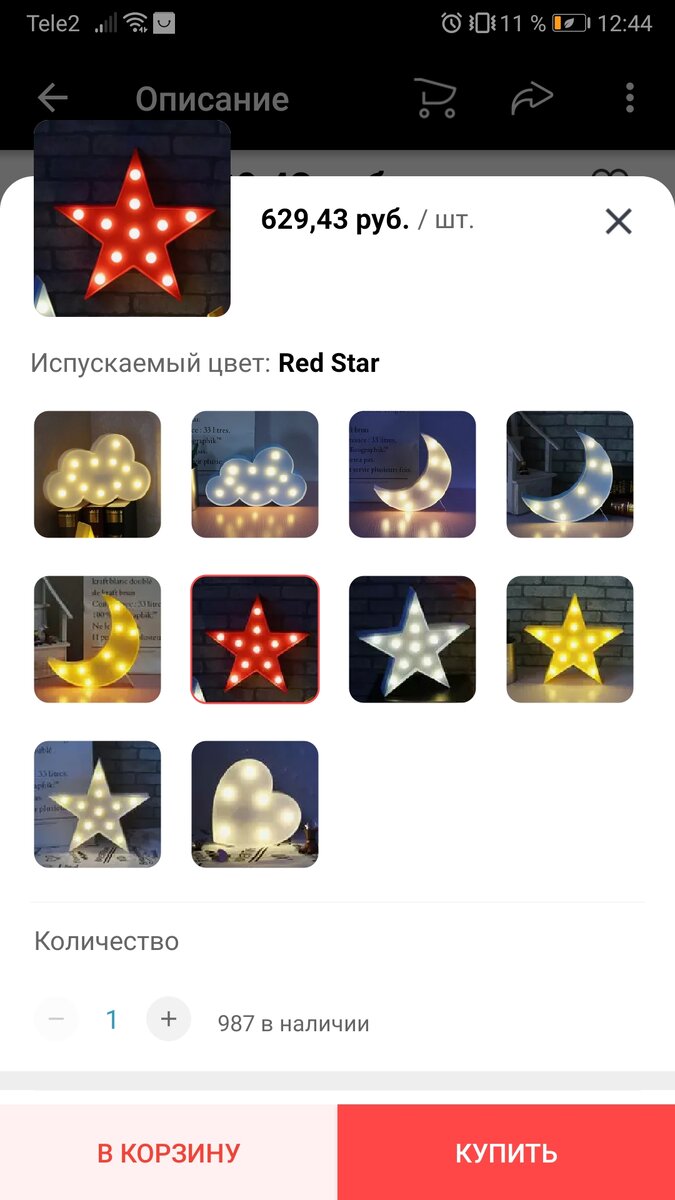Select the warm white cloud variant

coord(97,474)
